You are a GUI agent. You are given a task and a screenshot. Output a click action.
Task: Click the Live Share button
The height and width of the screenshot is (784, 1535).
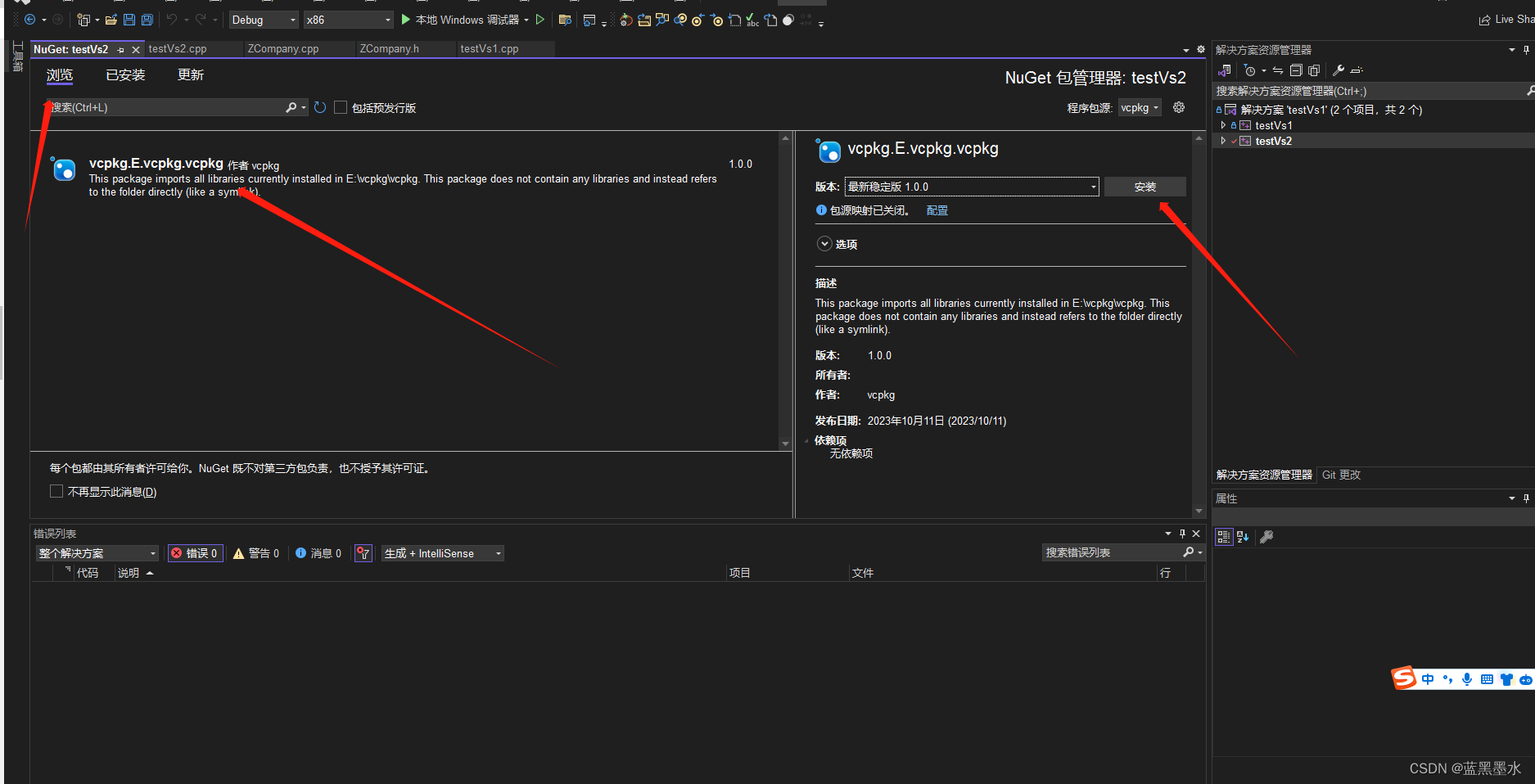(x=1506, y=20)
